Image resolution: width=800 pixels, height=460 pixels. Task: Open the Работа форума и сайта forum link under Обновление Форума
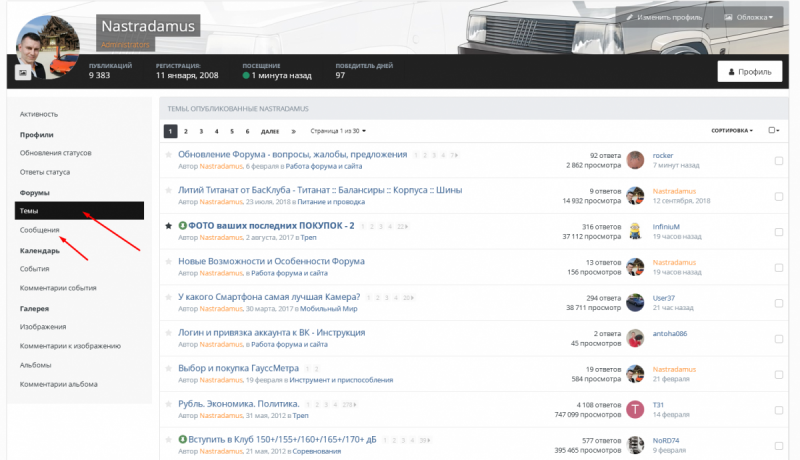tap(324, 166)
